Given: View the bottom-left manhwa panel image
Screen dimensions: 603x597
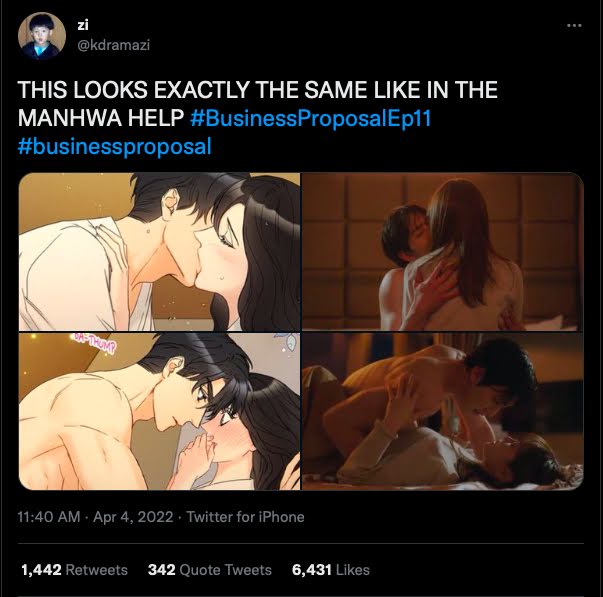Looking at the screenshot, I should click(x=159, y=411).
